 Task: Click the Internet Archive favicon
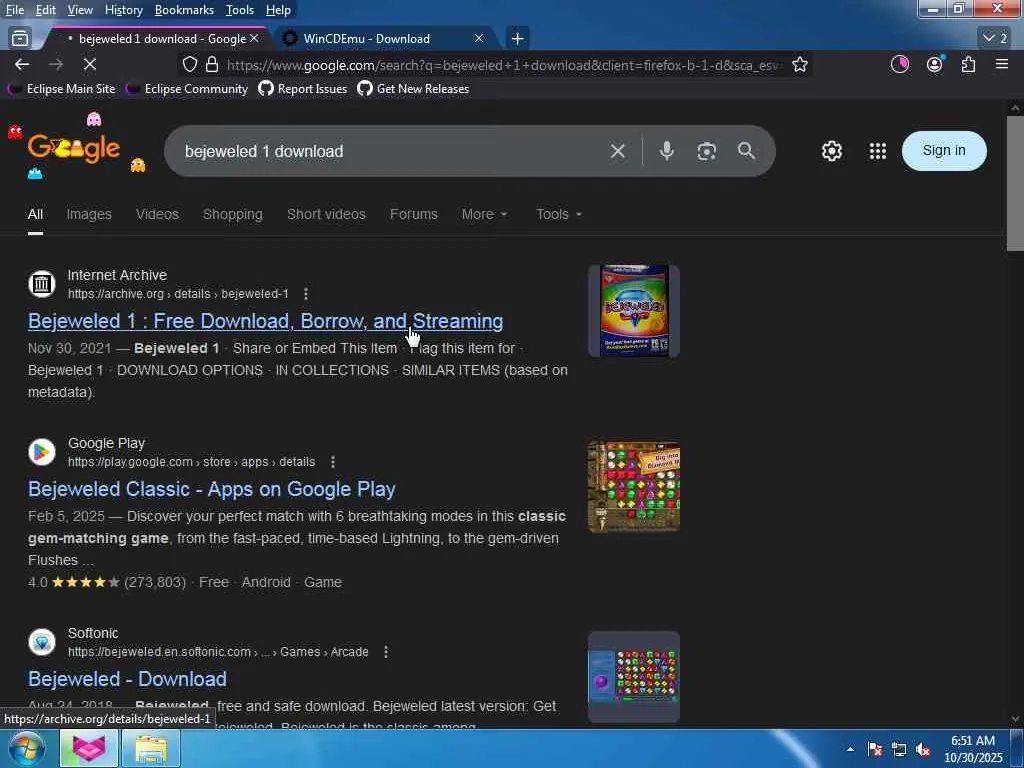coord(42,284)
